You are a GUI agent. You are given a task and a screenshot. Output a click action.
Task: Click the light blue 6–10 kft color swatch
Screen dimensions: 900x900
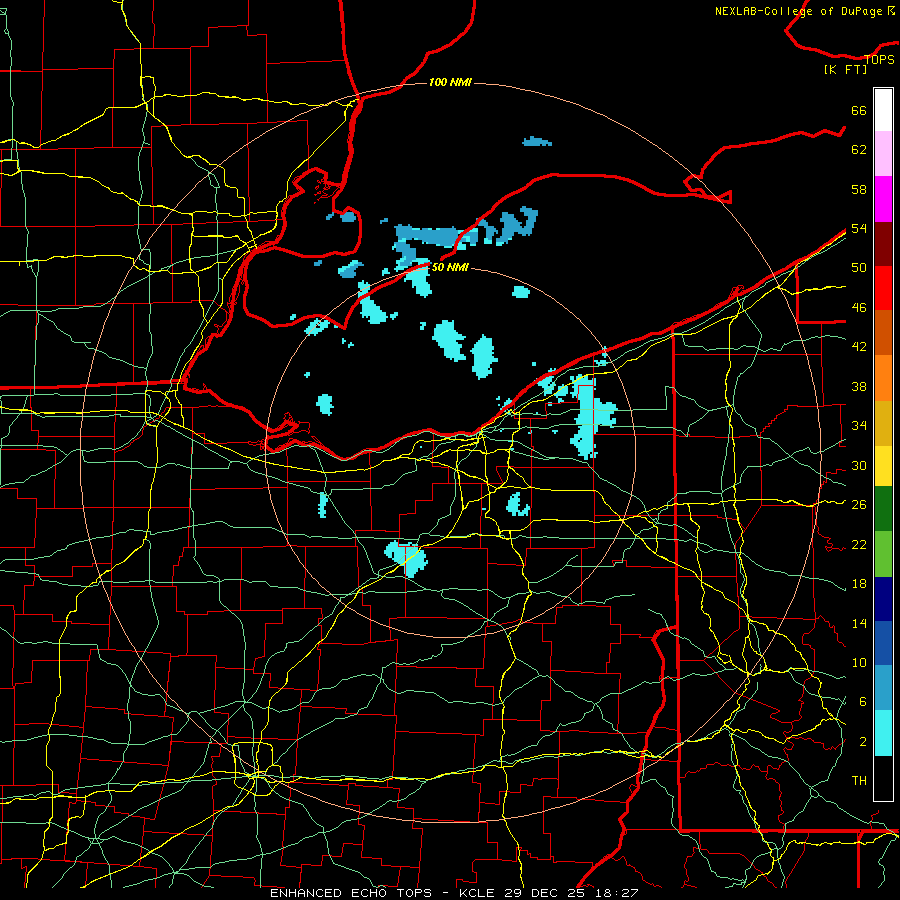tap(883, 688)
